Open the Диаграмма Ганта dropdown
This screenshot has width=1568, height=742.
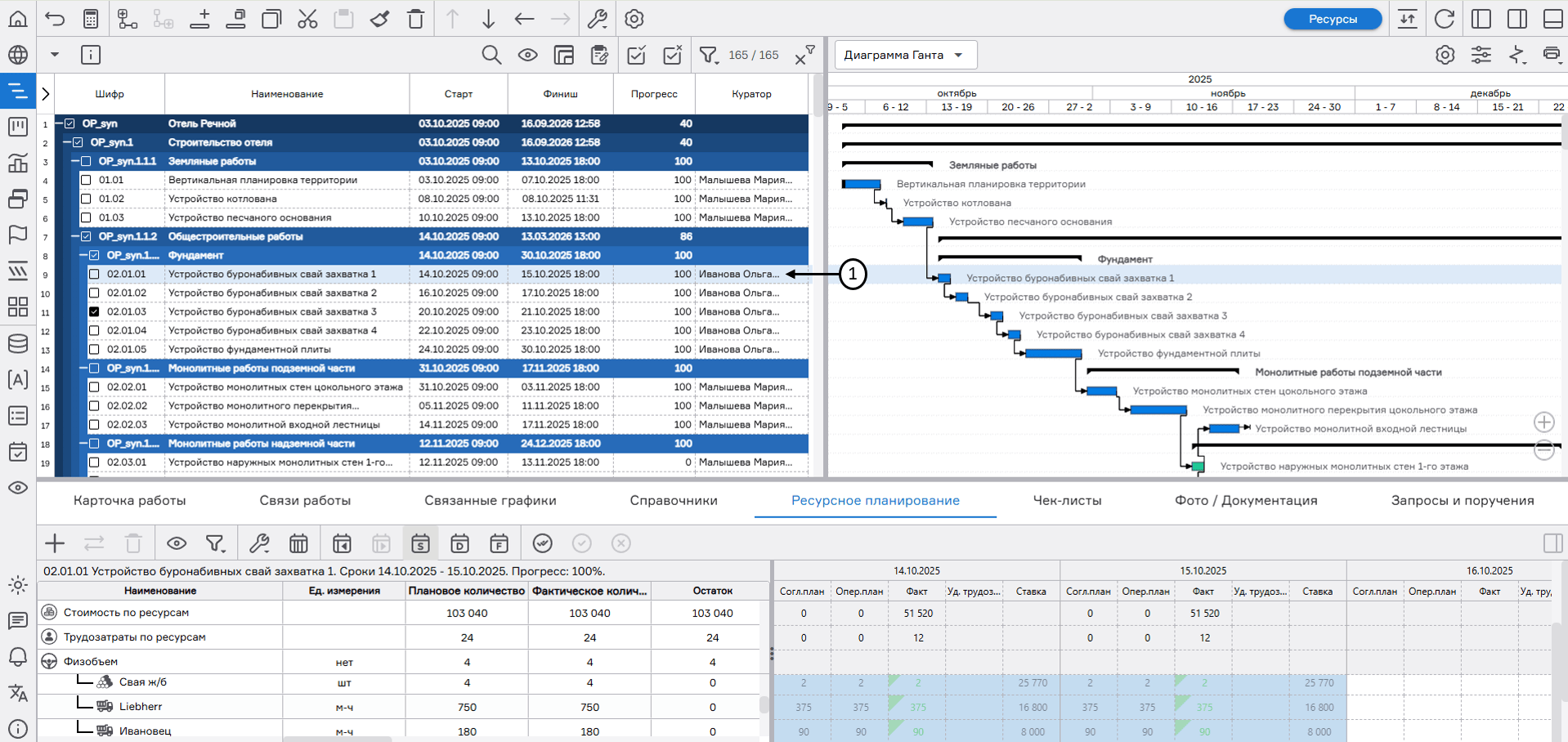[904, 55]
